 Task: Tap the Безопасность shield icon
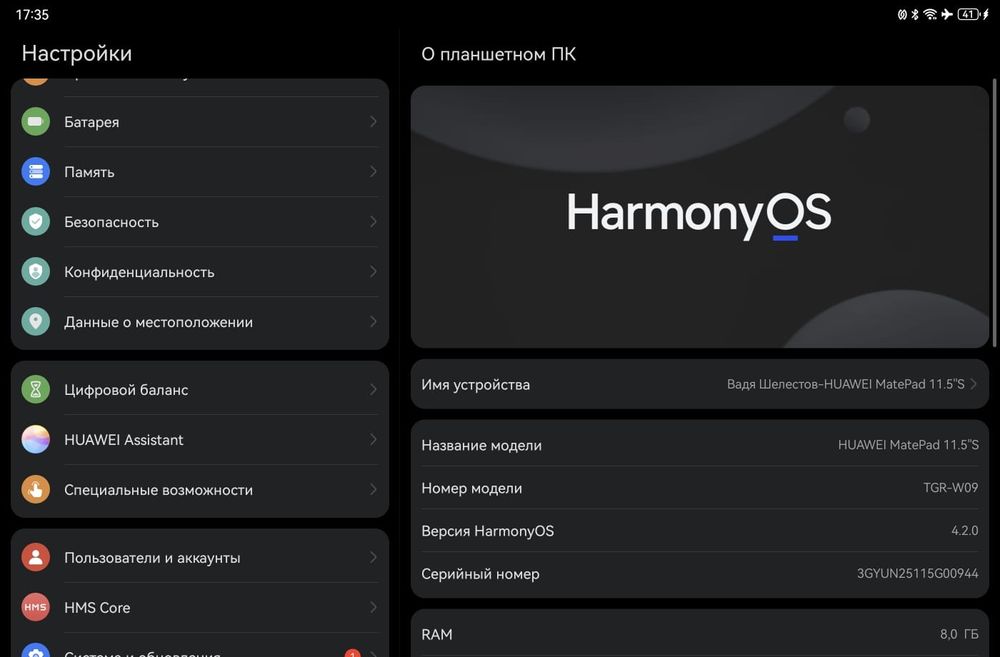pos(36,221)
